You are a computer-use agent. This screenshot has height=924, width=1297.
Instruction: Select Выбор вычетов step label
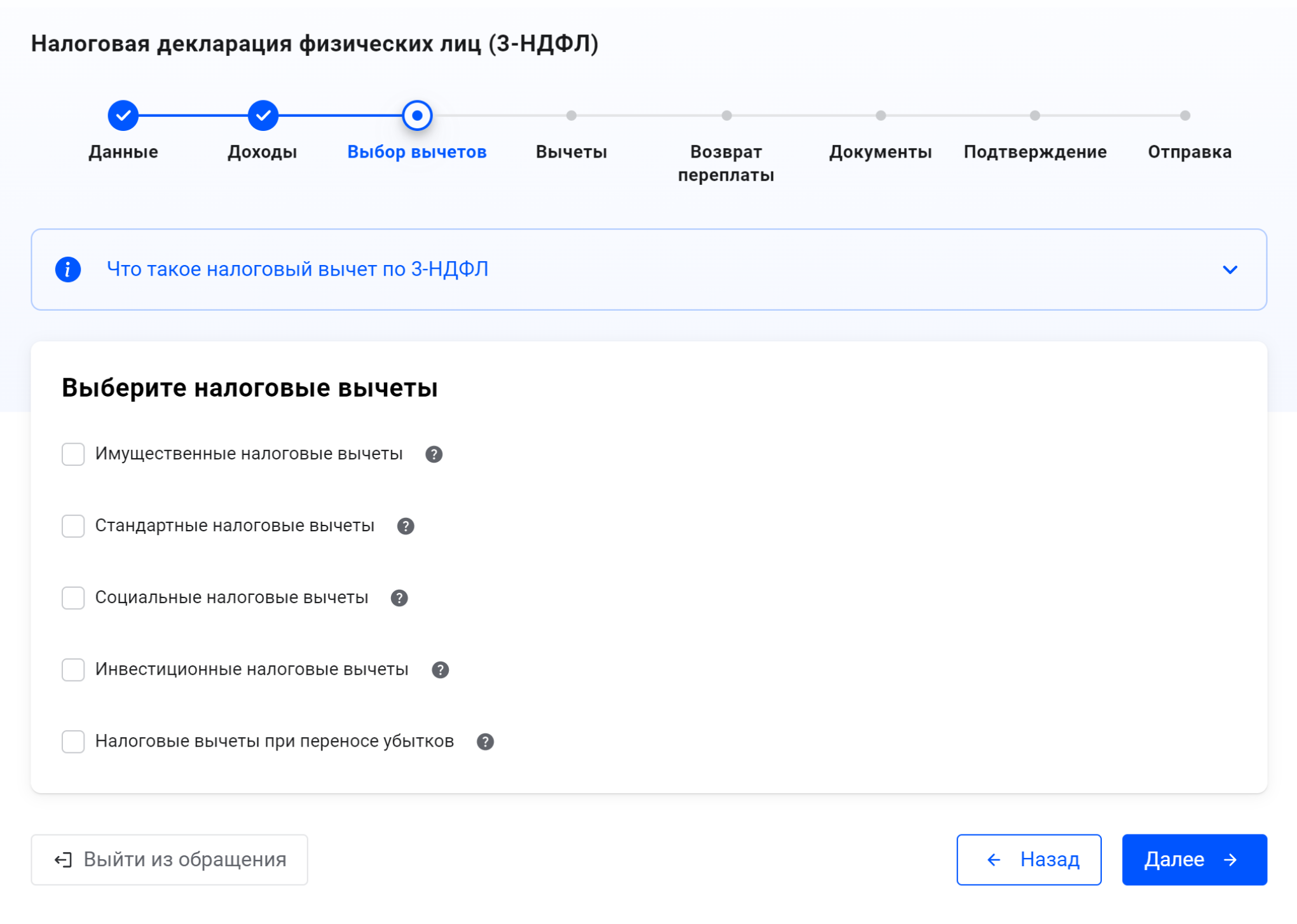pyautogui.click(x=417, y=152)
